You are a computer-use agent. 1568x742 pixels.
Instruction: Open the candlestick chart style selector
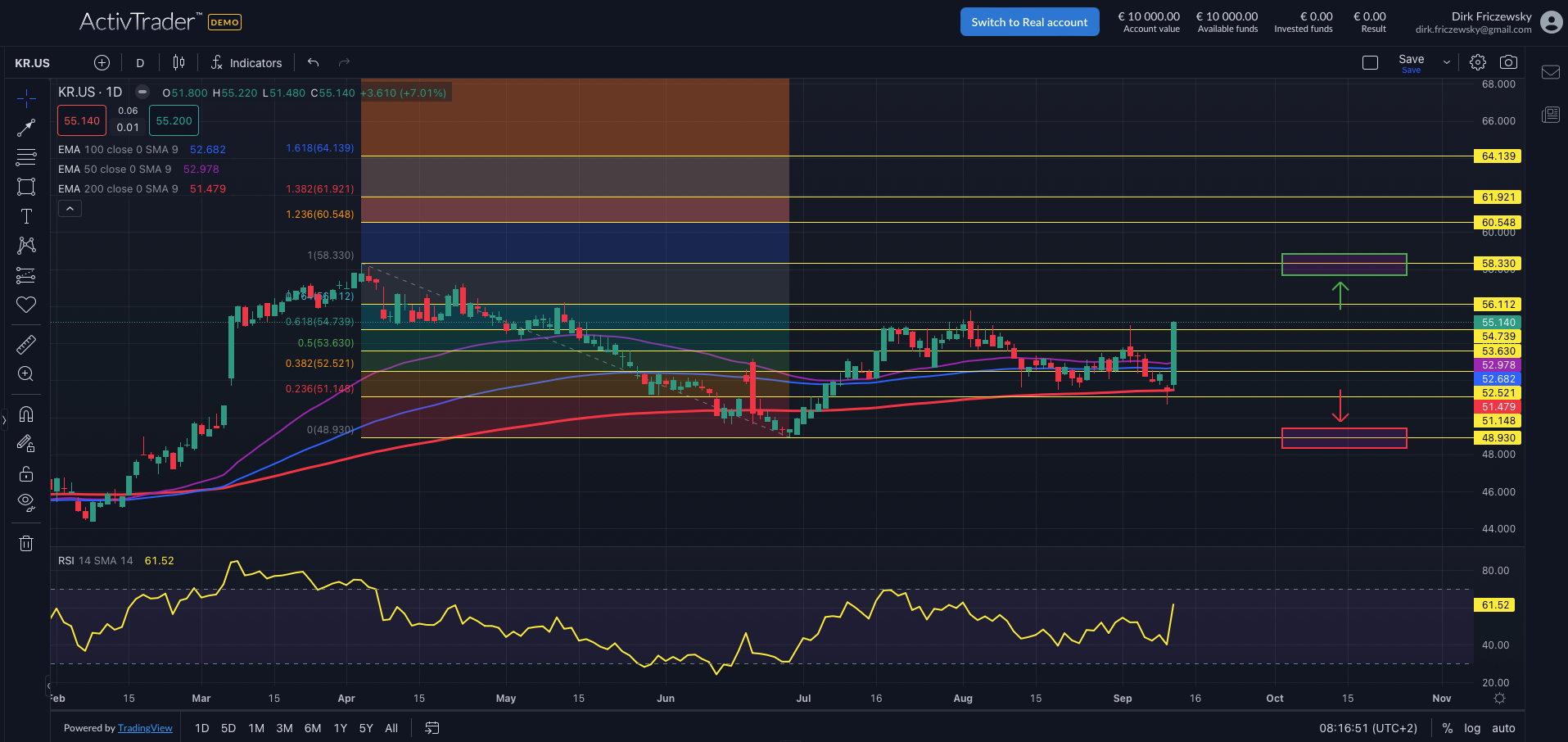(x=178, y=62)
